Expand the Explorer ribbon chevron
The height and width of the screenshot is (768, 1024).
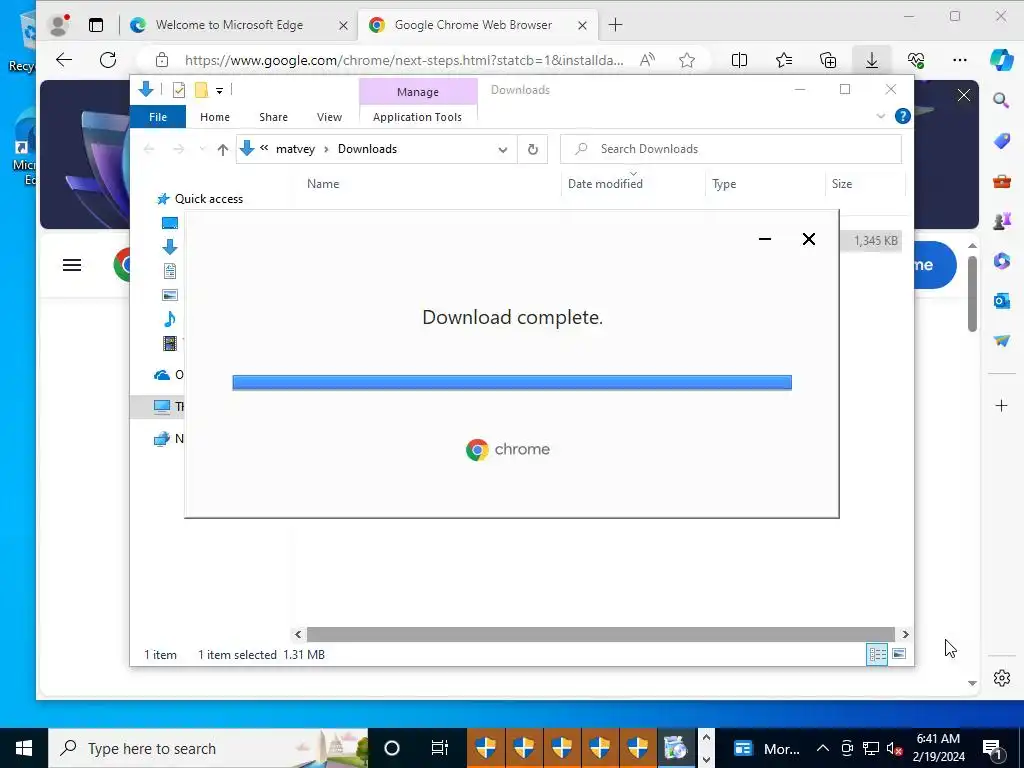880,116
